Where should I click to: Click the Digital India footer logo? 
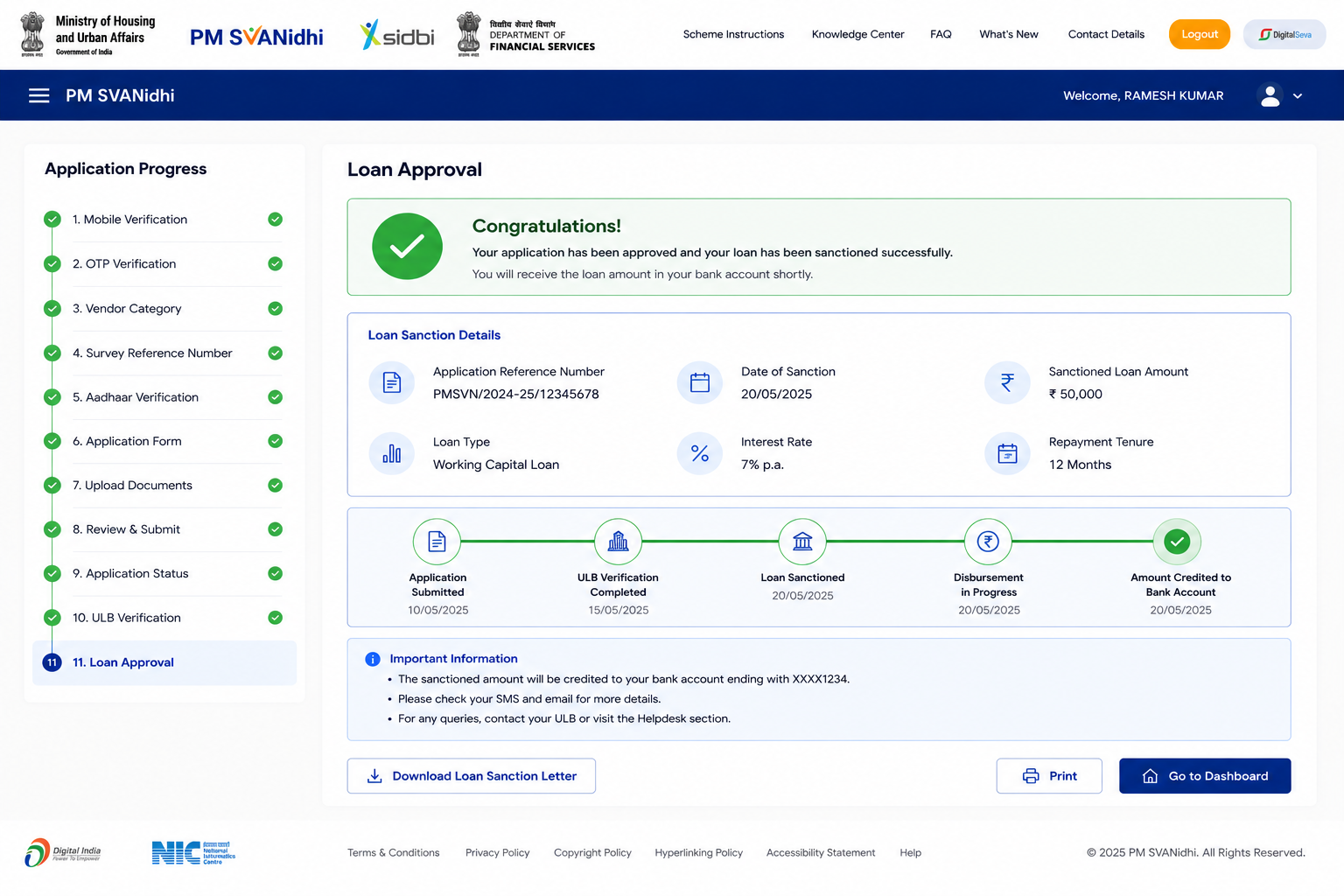[x=62, y=852]
